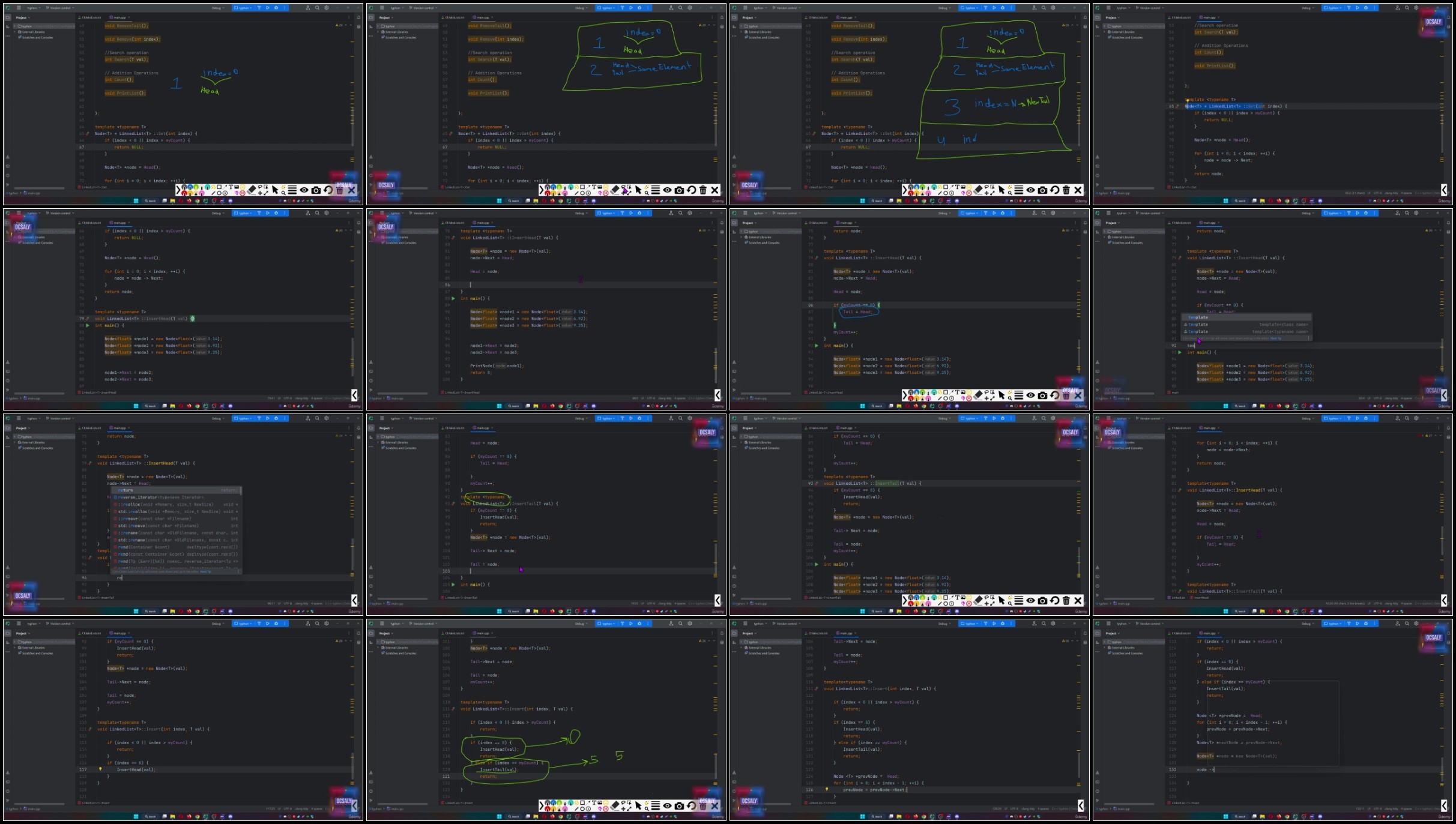Toggle eye visibility in green 0-and-5 arrows frame

667,805
